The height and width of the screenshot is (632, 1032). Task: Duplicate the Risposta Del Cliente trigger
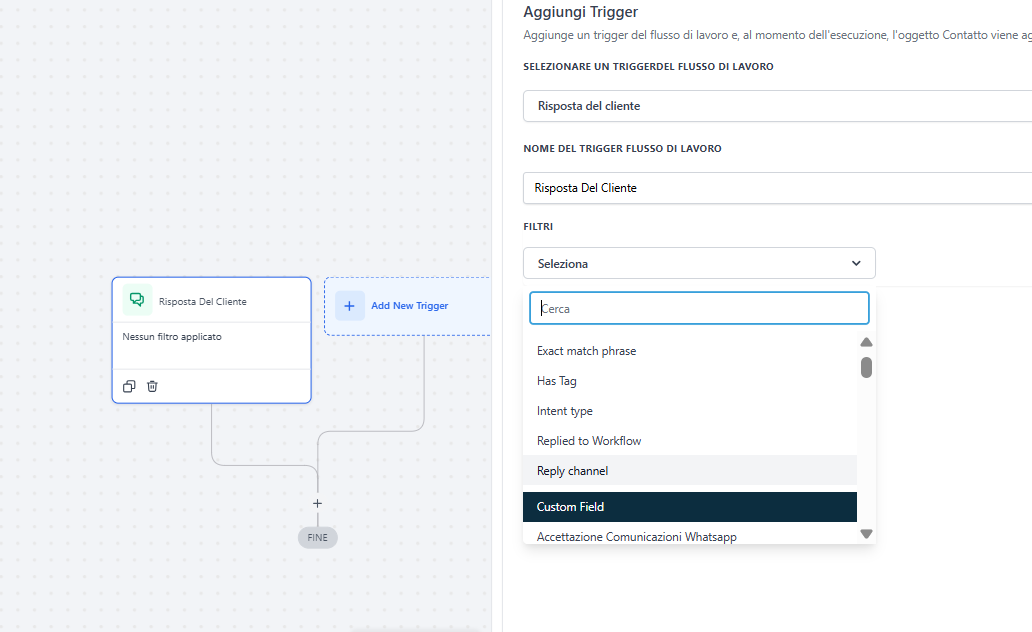[129, 386]
